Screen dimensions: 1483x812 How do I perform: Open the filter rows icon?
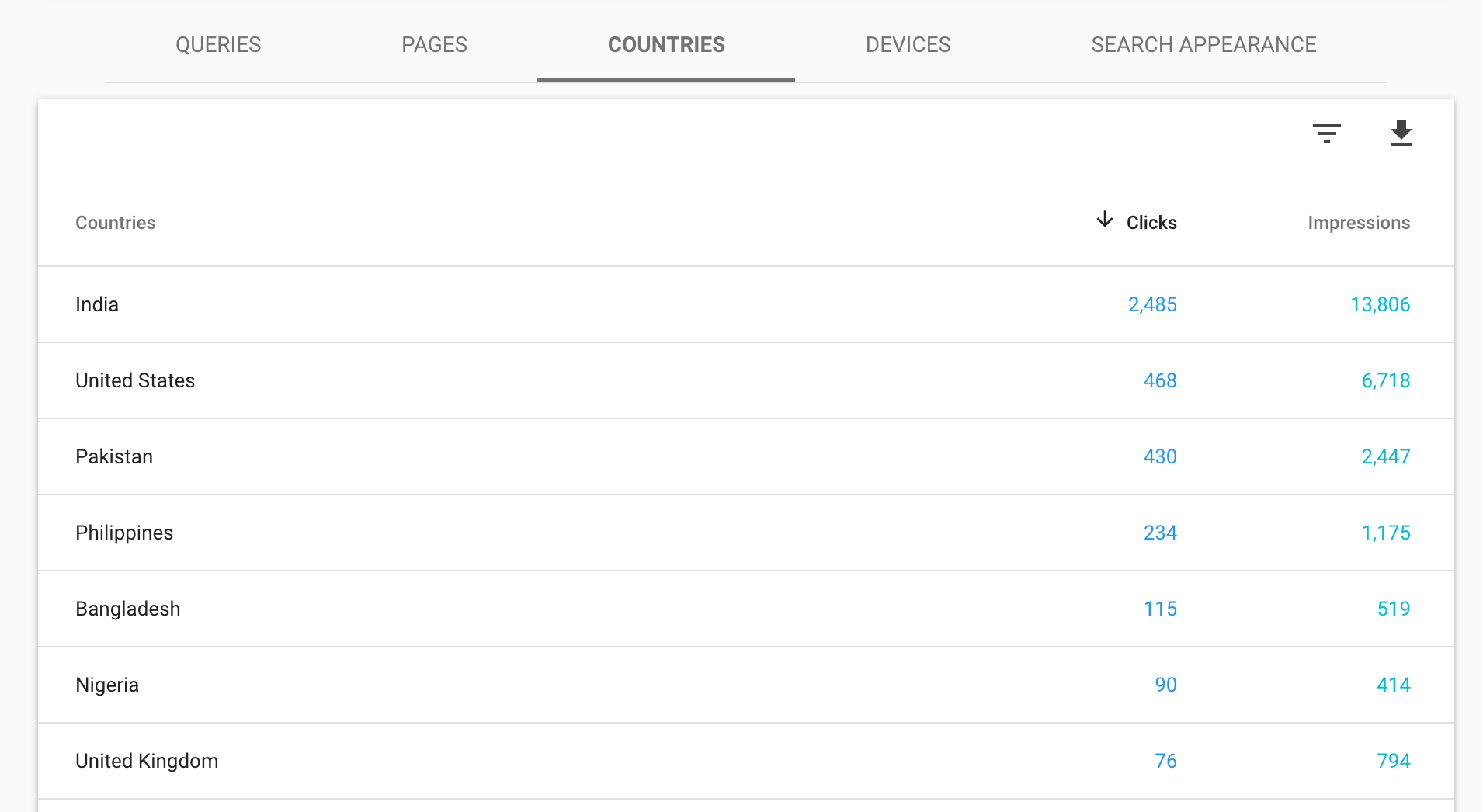tap(1326, 134)
